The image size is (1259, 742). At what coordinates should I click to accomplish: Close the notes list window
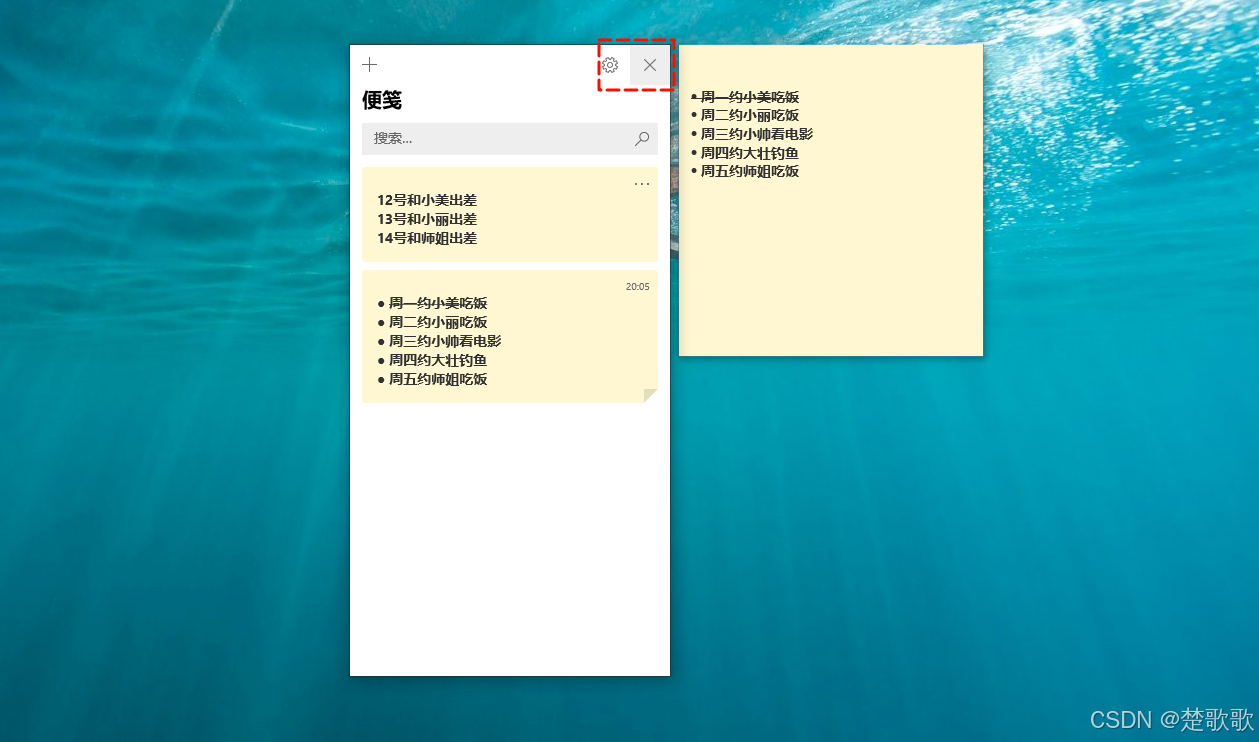pos(650,65)
